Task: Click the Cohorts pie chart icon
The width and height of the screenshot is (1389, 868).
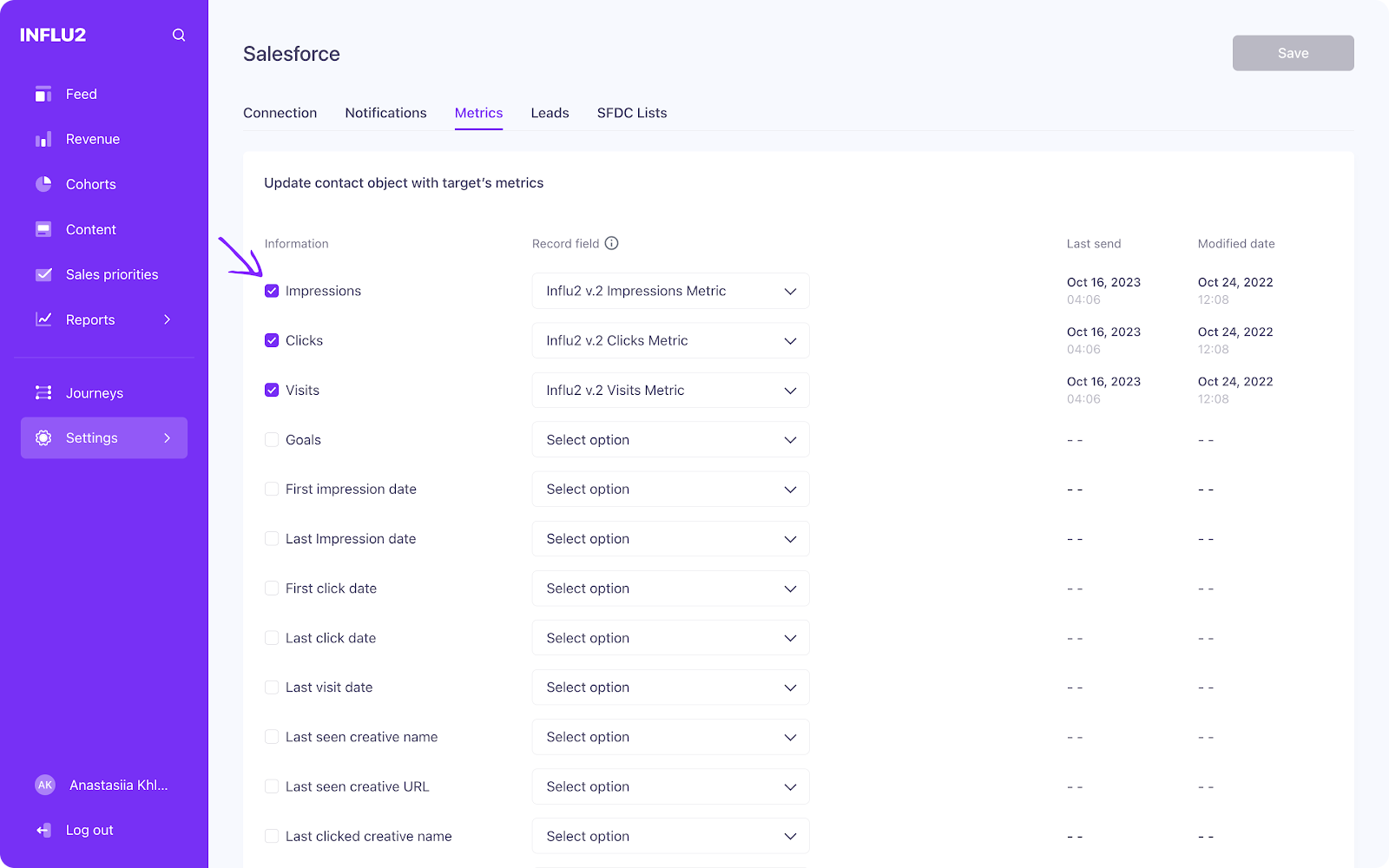Action: click(x=43, y=184)
